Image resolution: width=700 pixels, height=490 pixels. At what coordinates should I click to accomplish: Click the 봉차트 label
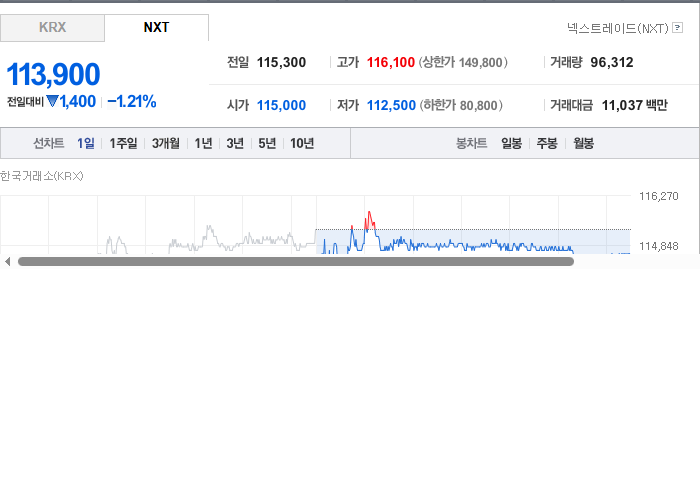pyautogui.click(x=471, y=143)
